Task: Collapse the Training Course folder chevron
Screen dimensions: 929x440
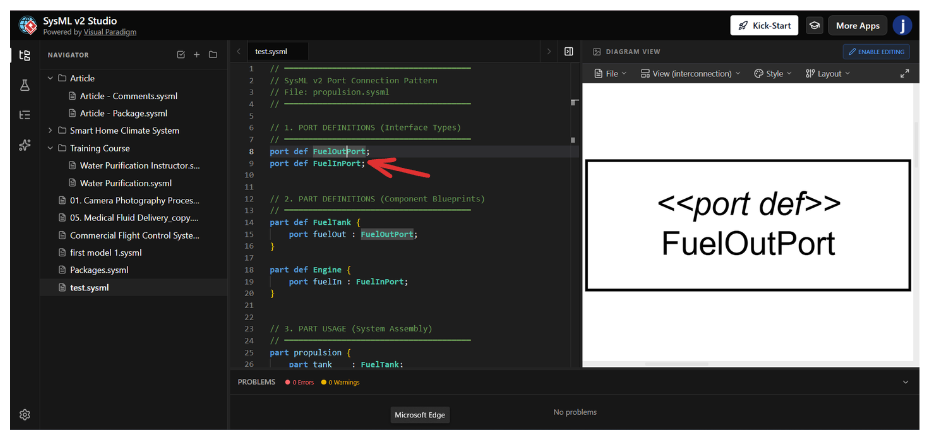Action: coord(50,148)
